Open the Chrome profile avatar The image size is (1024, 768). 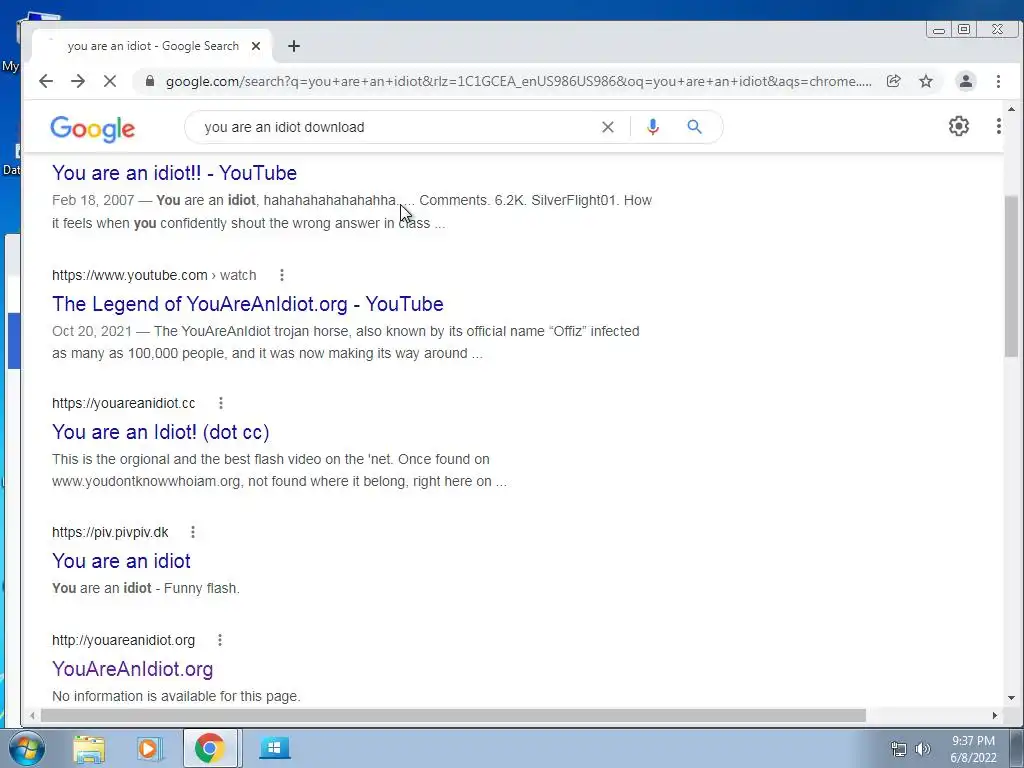coord(965,81)
